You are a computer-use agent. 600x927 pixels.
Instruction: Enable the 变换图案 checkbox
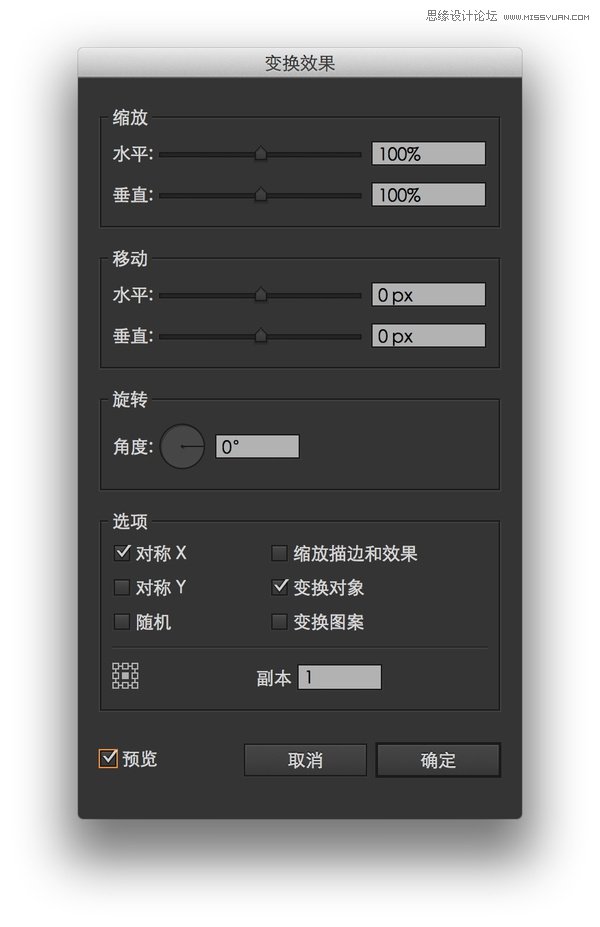pyautogui.click(x=279, y=622)
